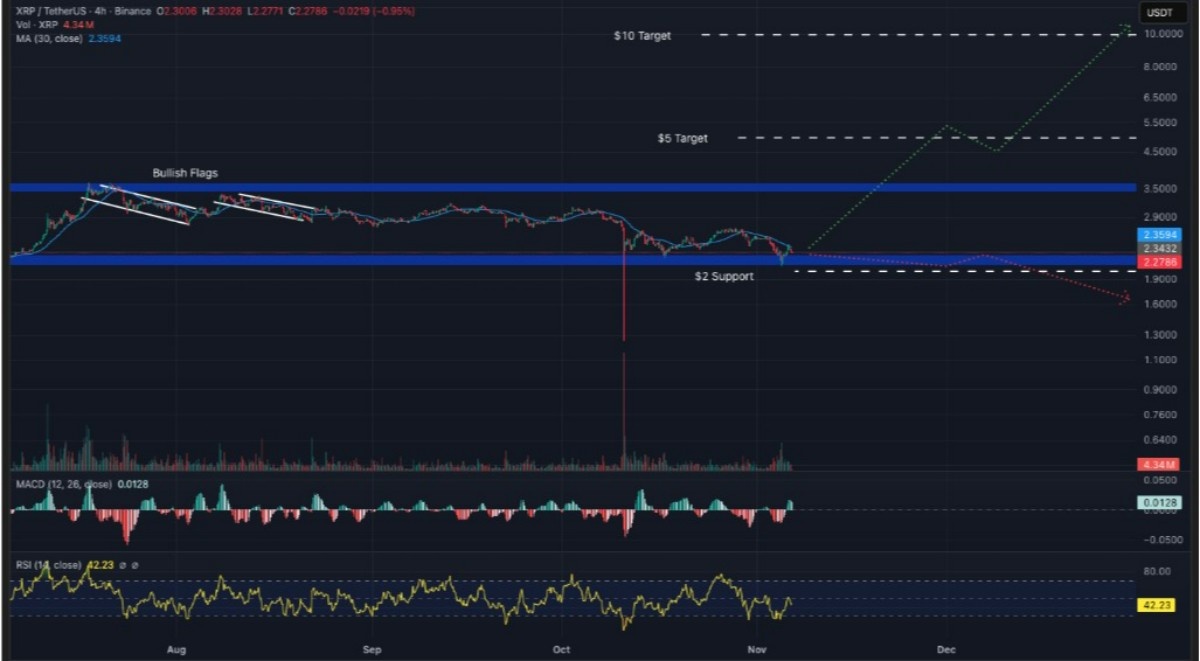Hide the RSI (14, close) indicator
1200x661 pixels.
click(50, 565)
